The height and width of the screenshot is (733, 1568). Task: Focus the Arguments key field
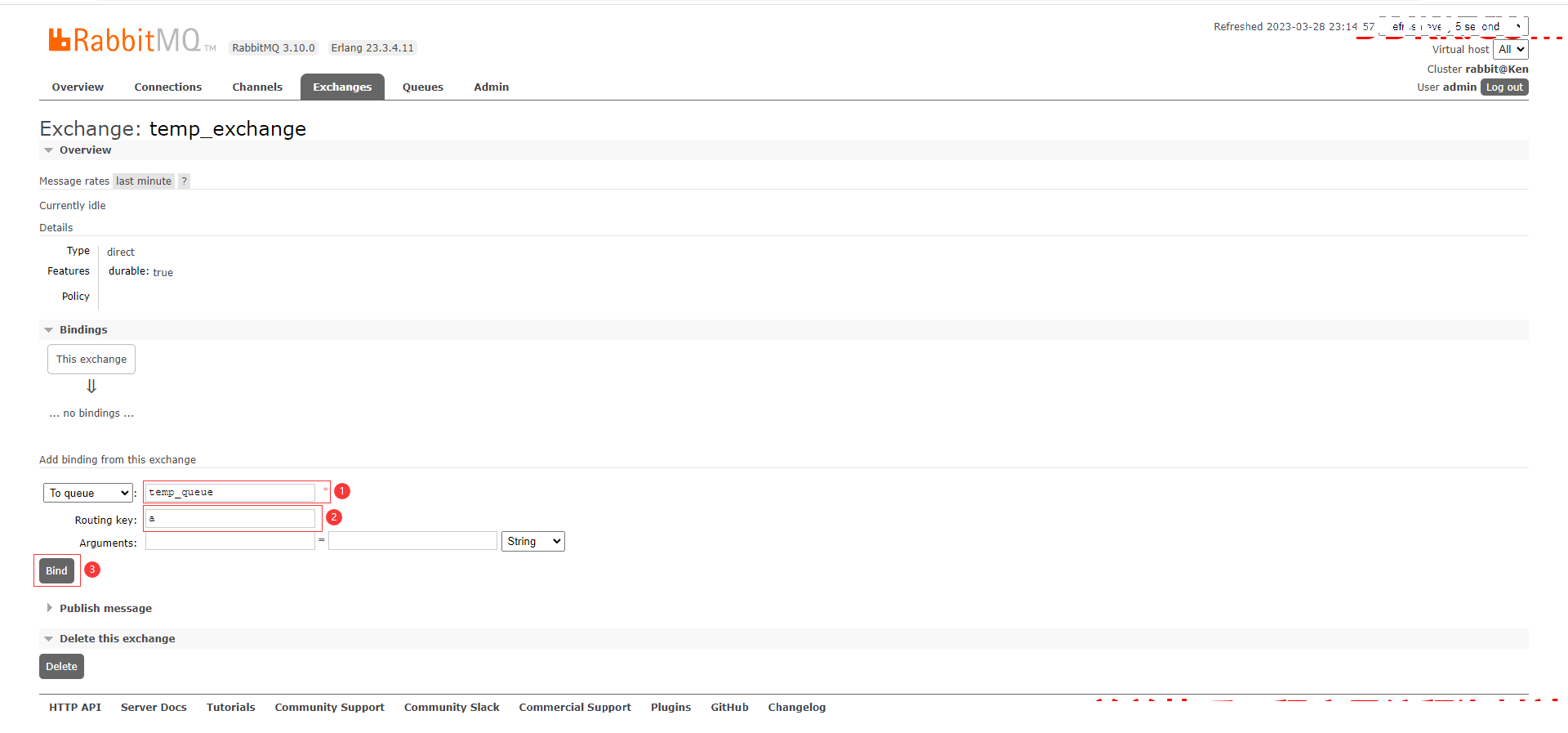[230, 541]
